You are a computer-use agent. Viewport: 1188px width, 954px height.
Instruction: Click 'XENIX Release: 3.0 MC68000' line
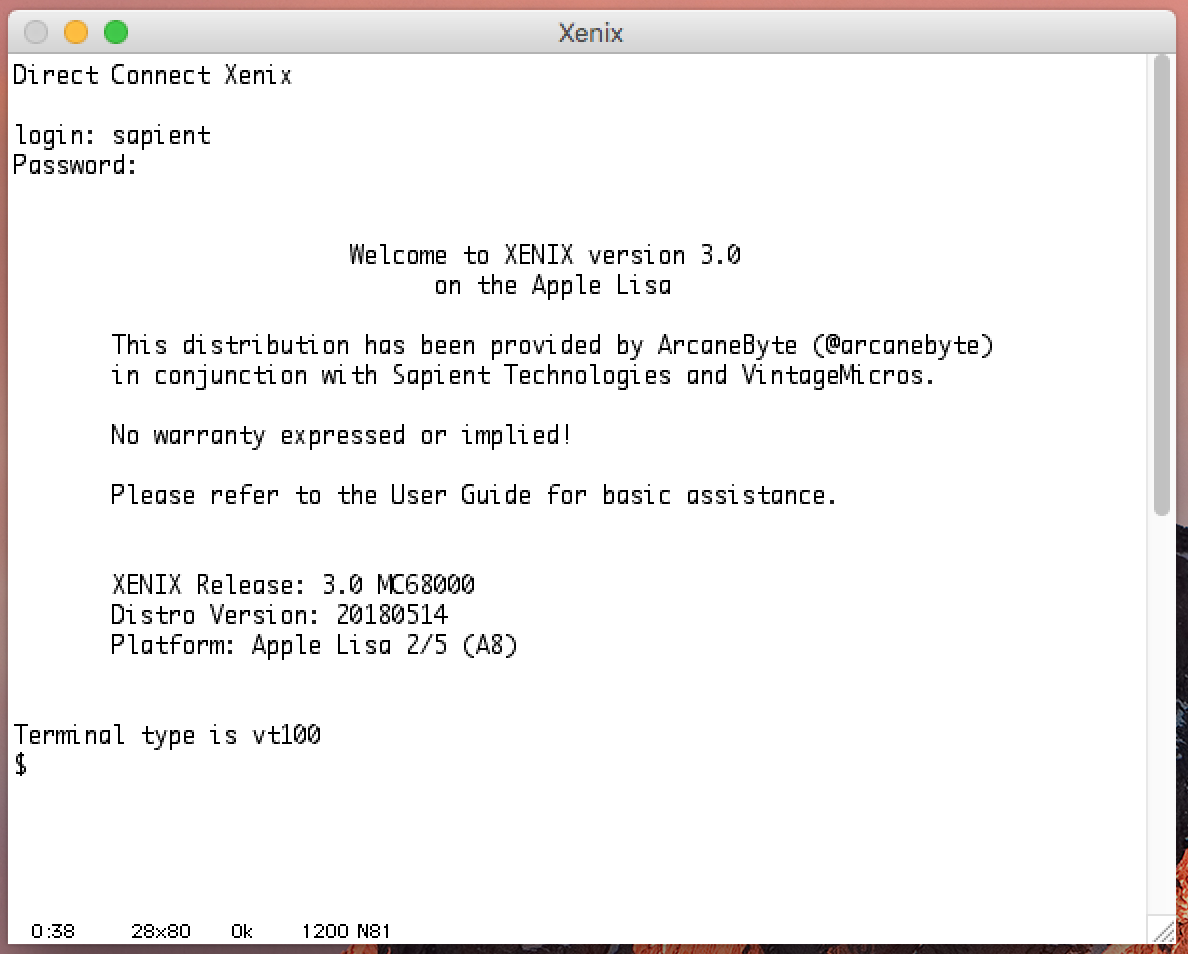293,584
